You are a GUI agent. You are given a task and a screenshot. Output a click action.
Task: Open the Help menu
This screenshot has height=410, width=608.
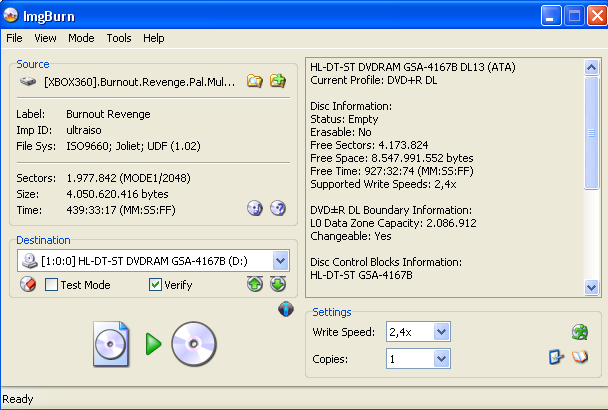coord(153,38)
